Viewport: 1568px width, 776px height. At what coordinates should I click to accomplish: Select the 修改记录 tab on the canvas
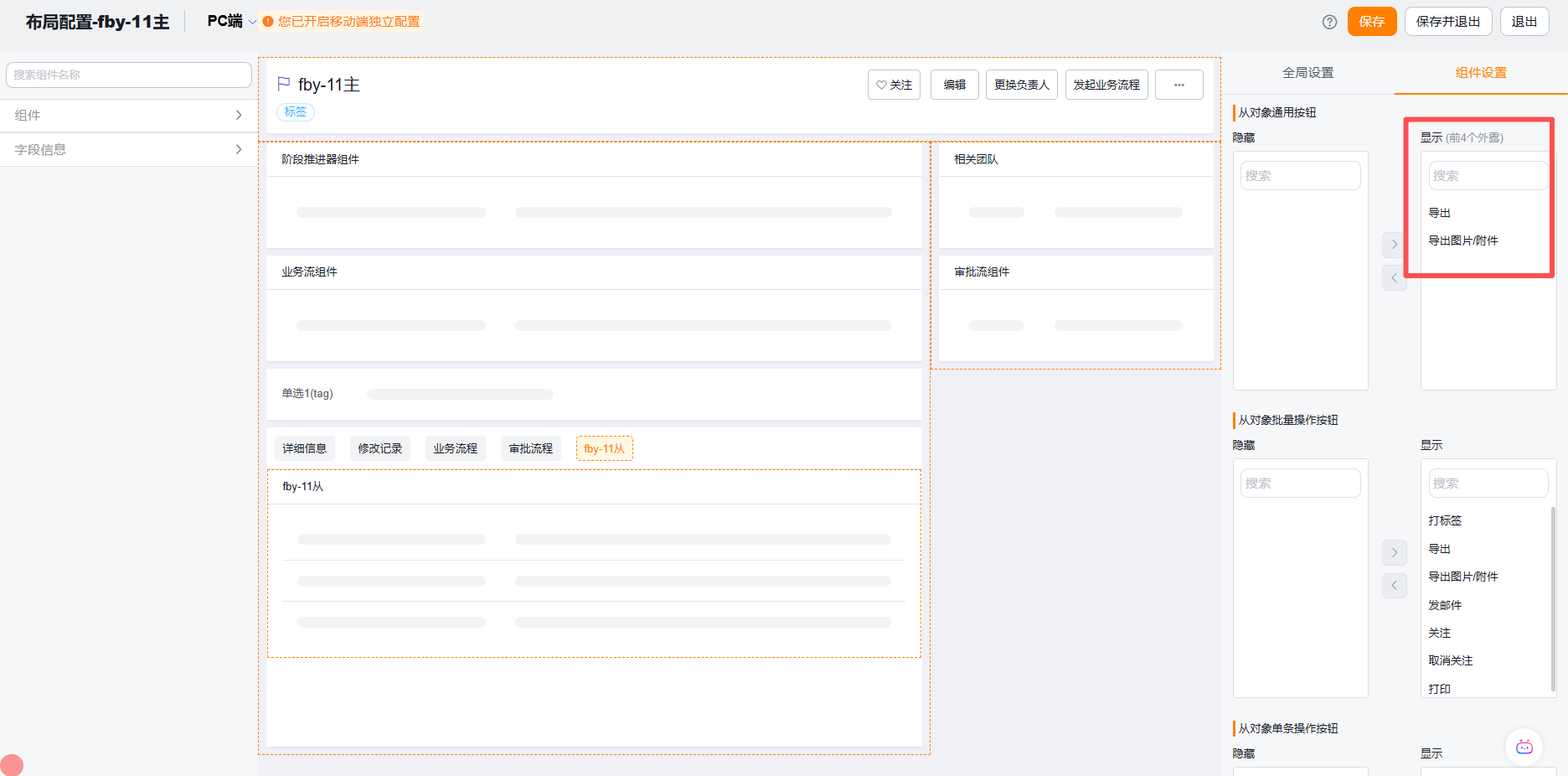click(x=379, y=447)
